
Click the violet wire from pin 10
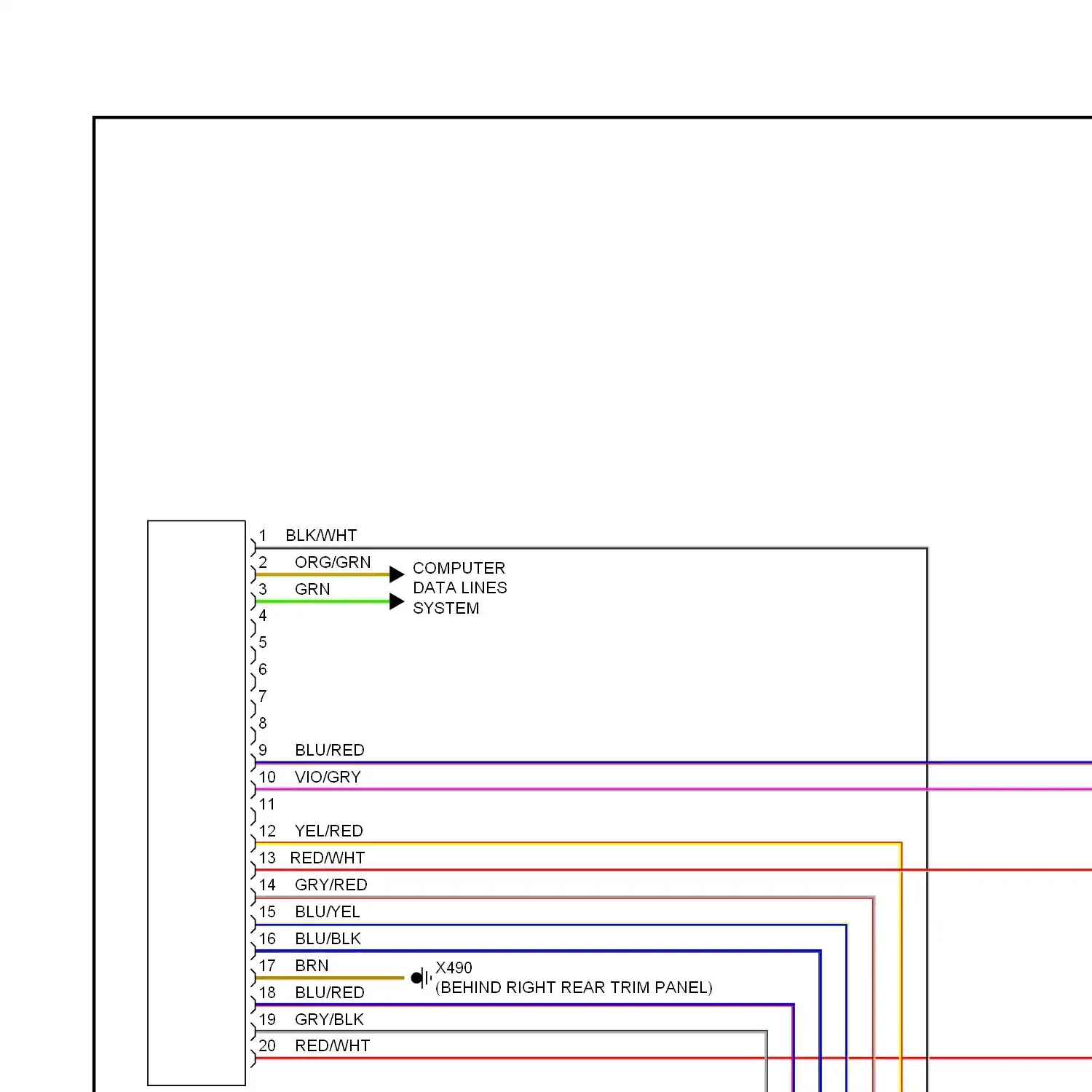(673, 789)
